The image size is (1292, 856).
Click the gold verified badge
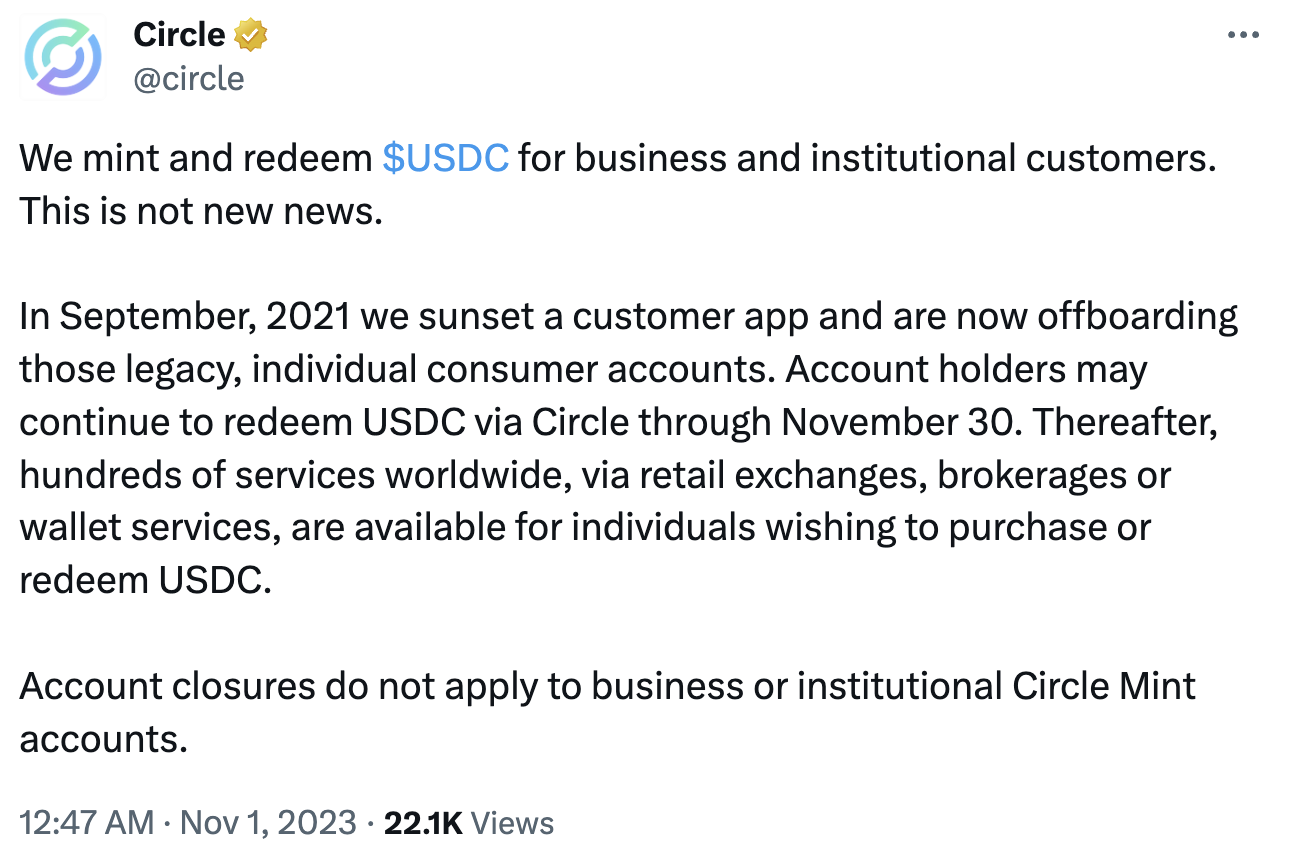click(x=250, y=36)
